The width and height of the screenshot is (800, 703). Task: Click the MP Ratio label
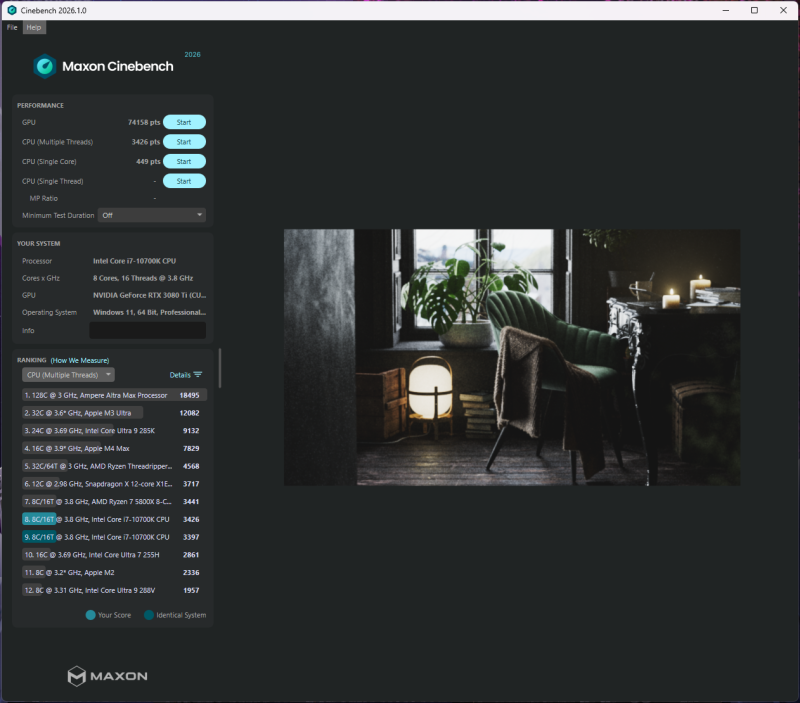tap(43, 198)
